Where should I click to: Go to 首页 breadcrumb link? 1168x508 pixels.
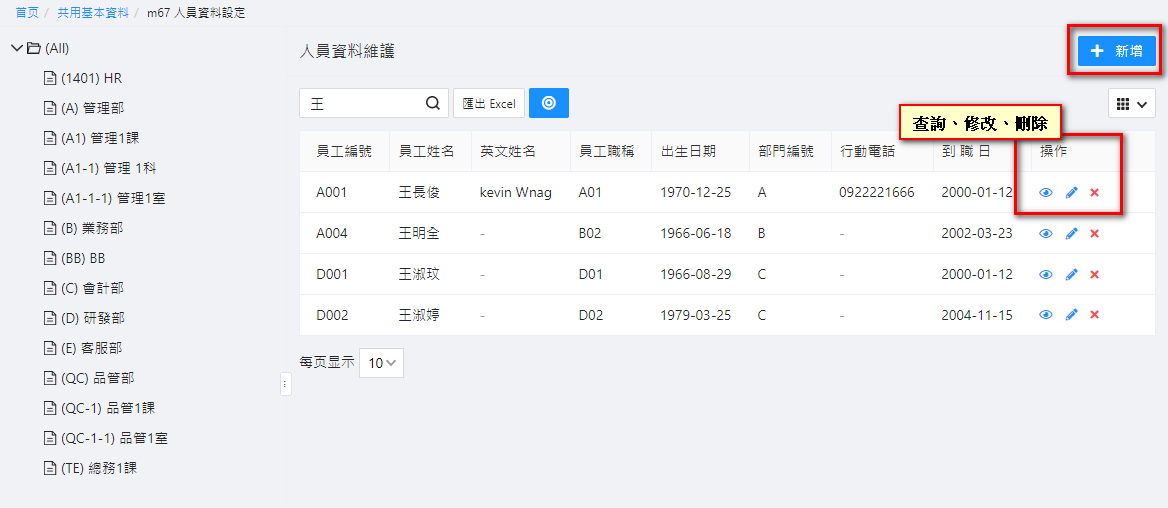tap(27, 13)
